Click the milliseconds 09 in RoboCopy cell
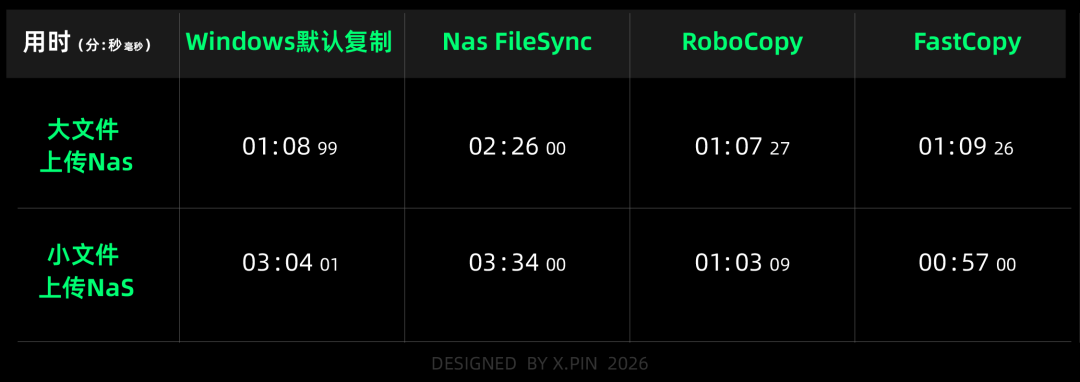The image size is (1080, 382). pyautogui.click(x=780, y=265)
